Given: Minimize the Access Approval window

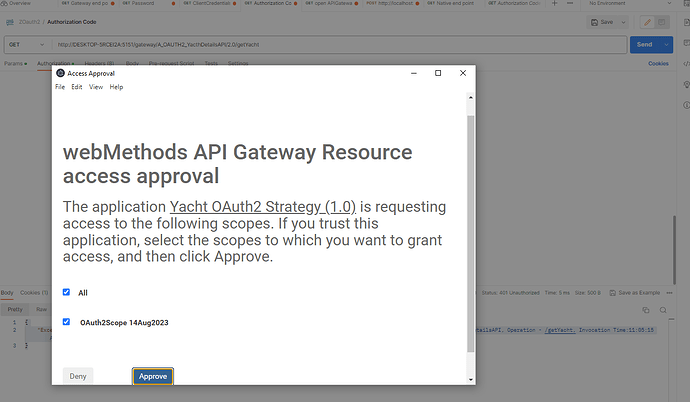Looking at the screenshot, I should point(414,73).
